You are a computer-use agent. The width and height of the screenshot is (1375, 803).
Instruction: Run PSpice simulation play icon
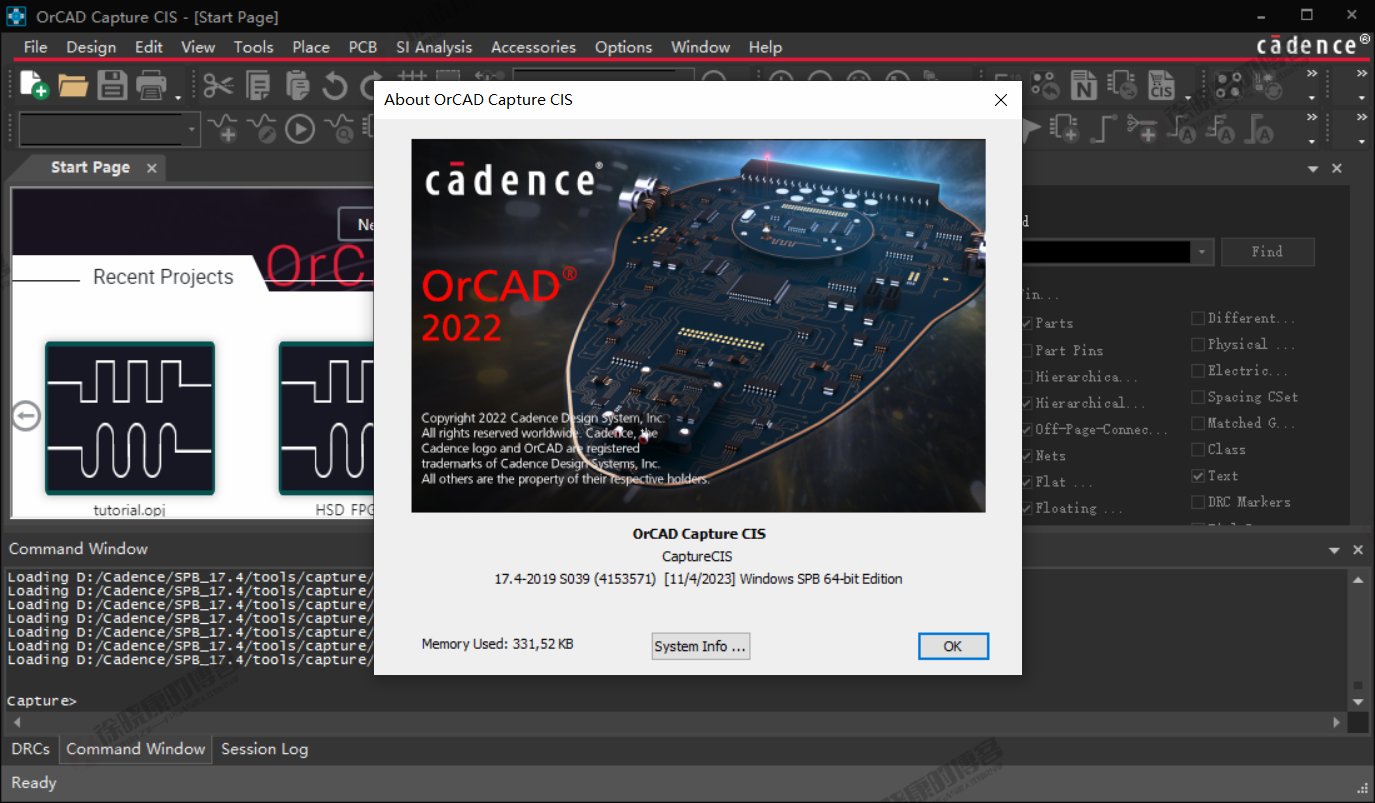tap(300, 128)
